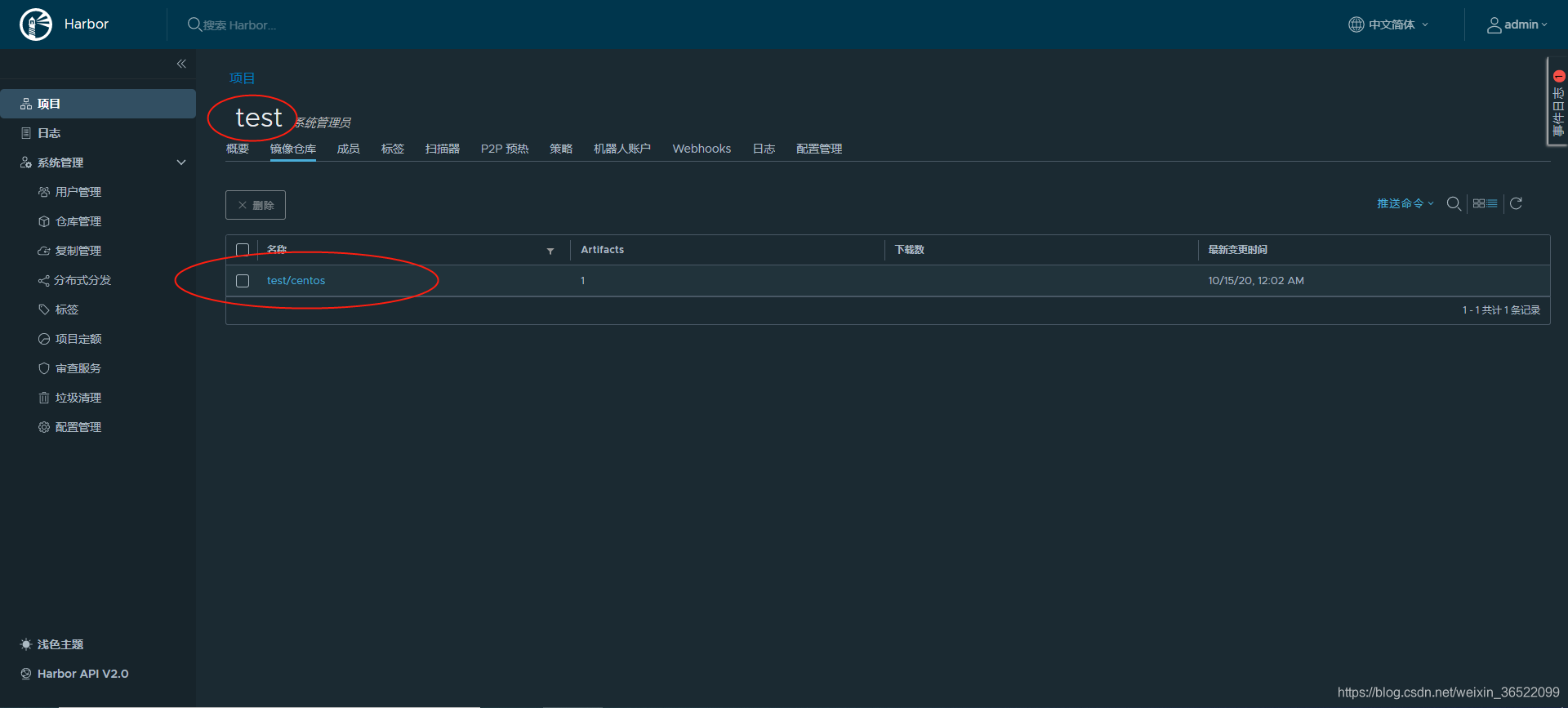Collapse the 系统管理 section chevron
The width and height of the screenshot is (1568, 708).
[x=181, y=163]
